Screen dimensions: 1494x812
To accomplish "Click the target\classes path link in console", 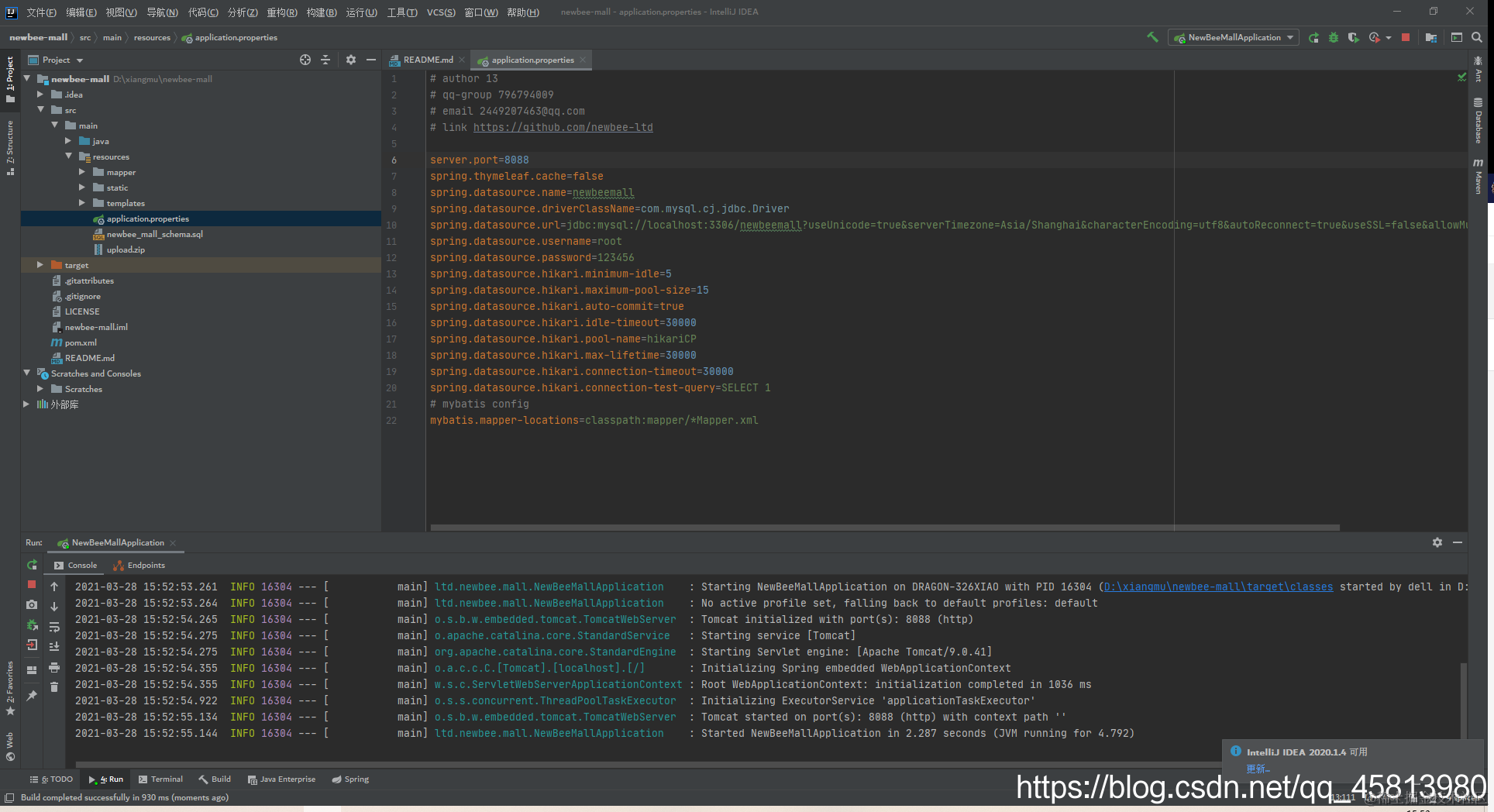I will pos(1218,587).
